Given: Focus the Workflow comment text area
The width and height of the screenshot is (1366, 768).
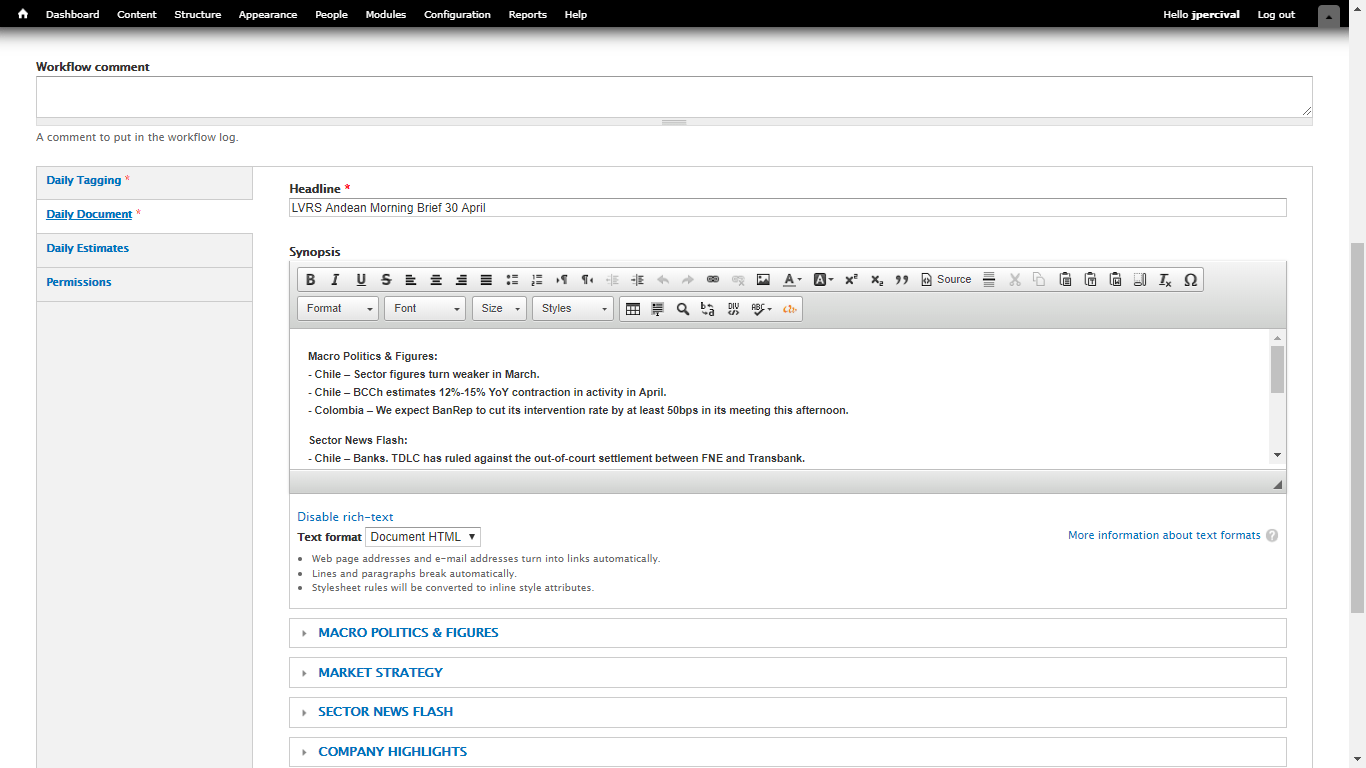Looking at the screenshot, I should [x=674, y=97].
